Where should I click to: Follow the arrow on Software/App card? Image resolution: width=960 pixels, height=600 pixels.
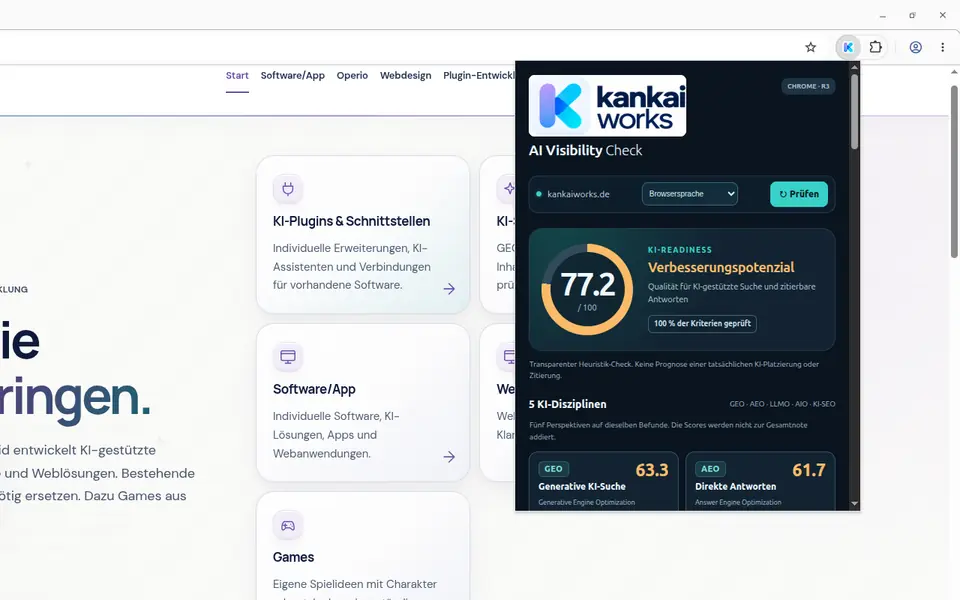click(449, 456)
